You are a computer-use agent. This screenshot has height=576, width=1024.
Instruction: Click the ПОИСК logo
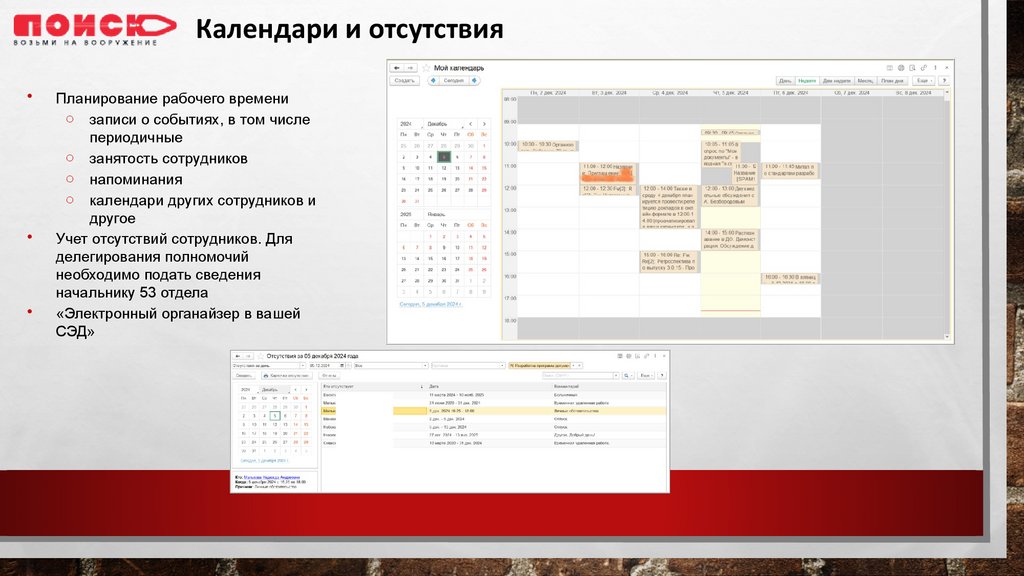95,30
